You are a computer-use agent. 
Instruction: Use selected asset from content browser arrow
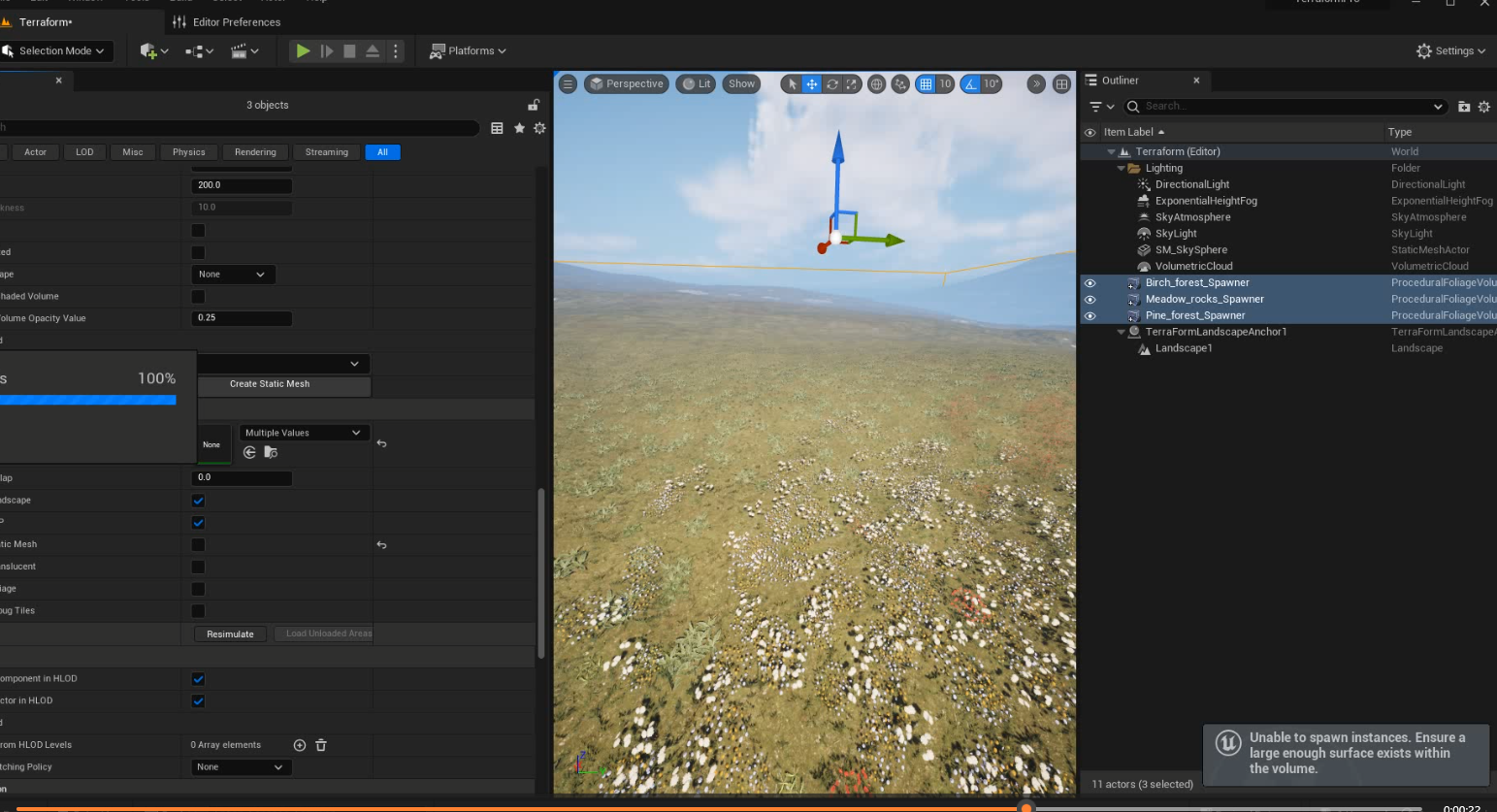click(249, 453)
